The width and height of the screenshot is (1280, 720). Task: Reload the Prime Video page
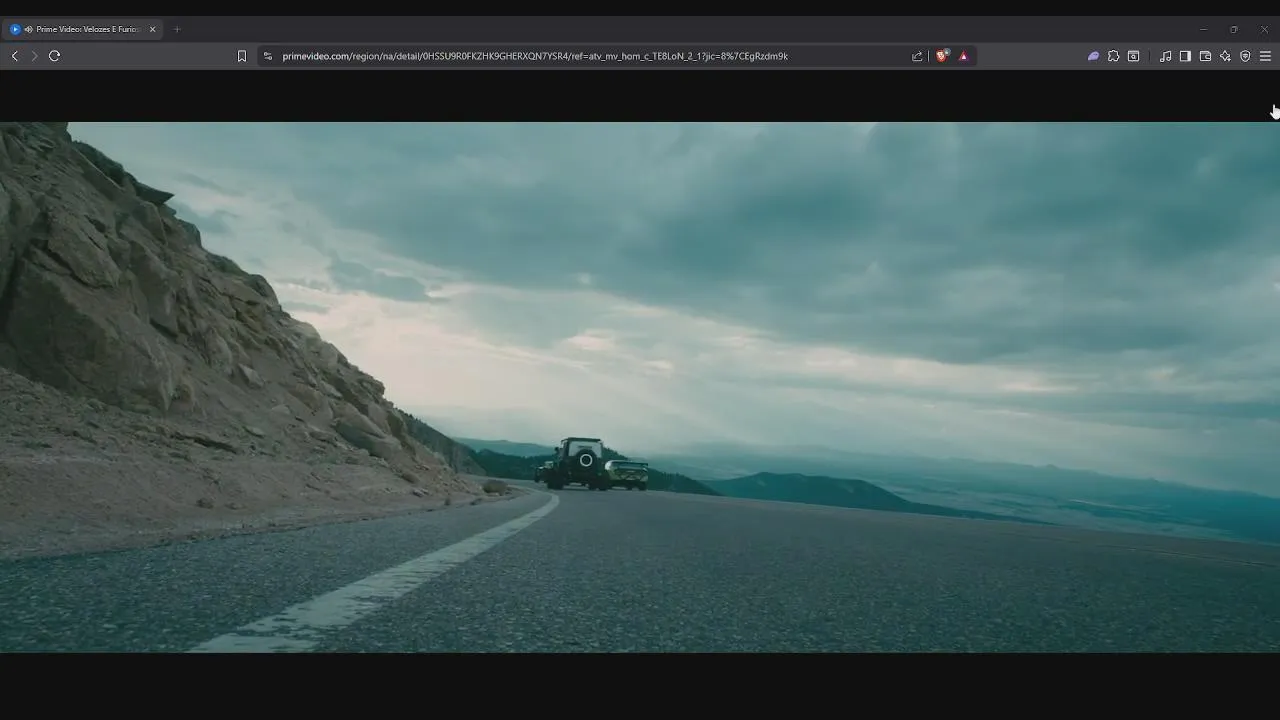tap(54, 56)
